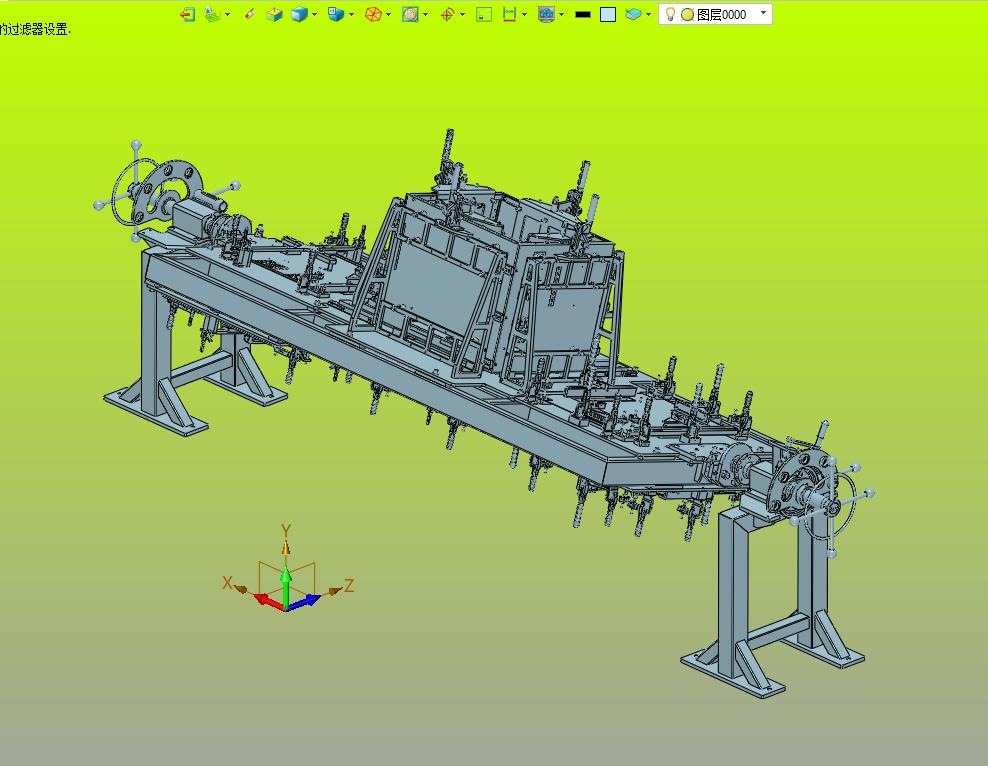The width and height of the screenshot is (988, 766).
Task: Click the crosshair target icon
Action: click(x=447, y=14)
